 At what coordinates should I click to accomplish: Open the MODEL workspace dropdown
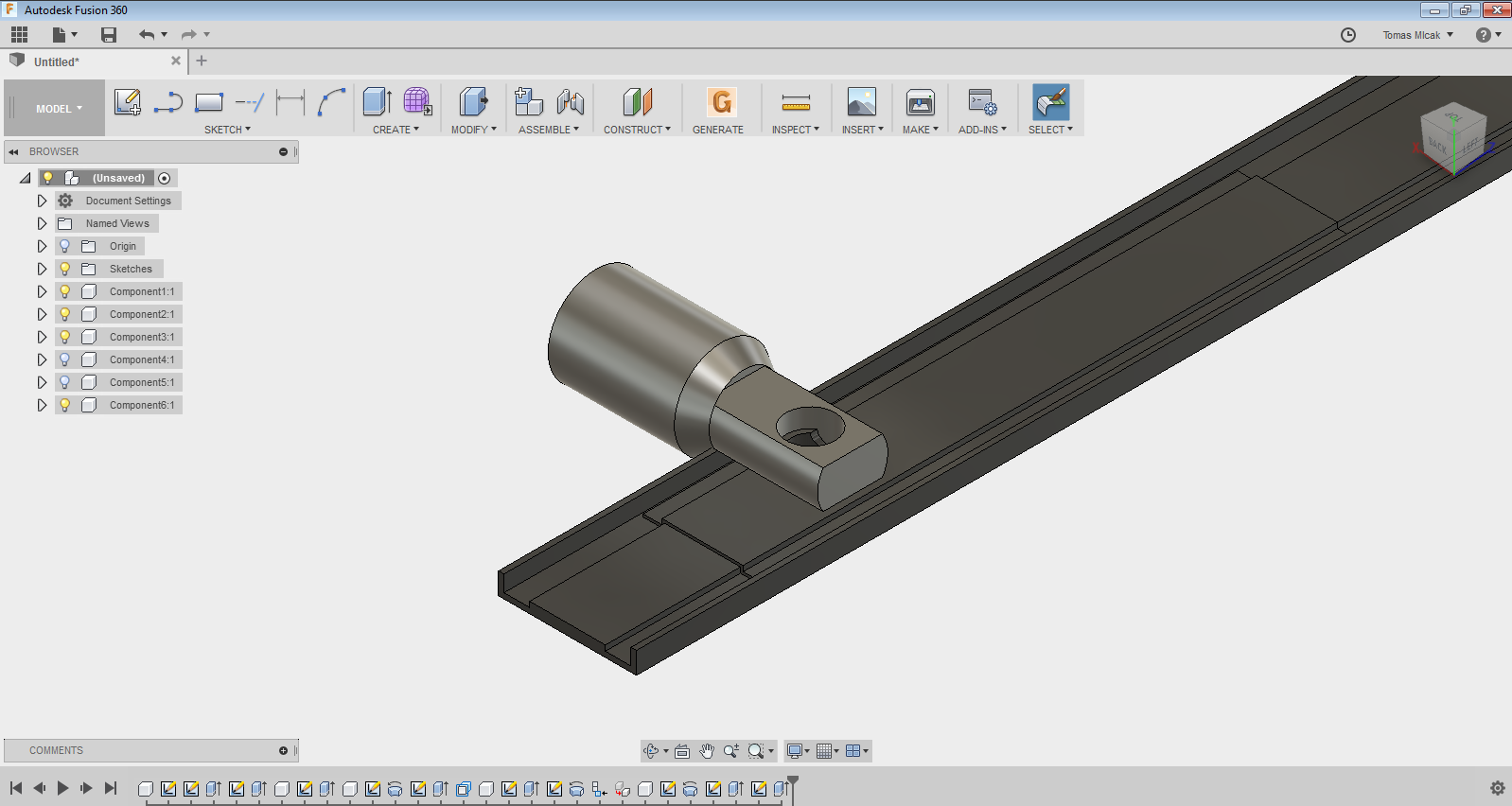coord(59,109)
